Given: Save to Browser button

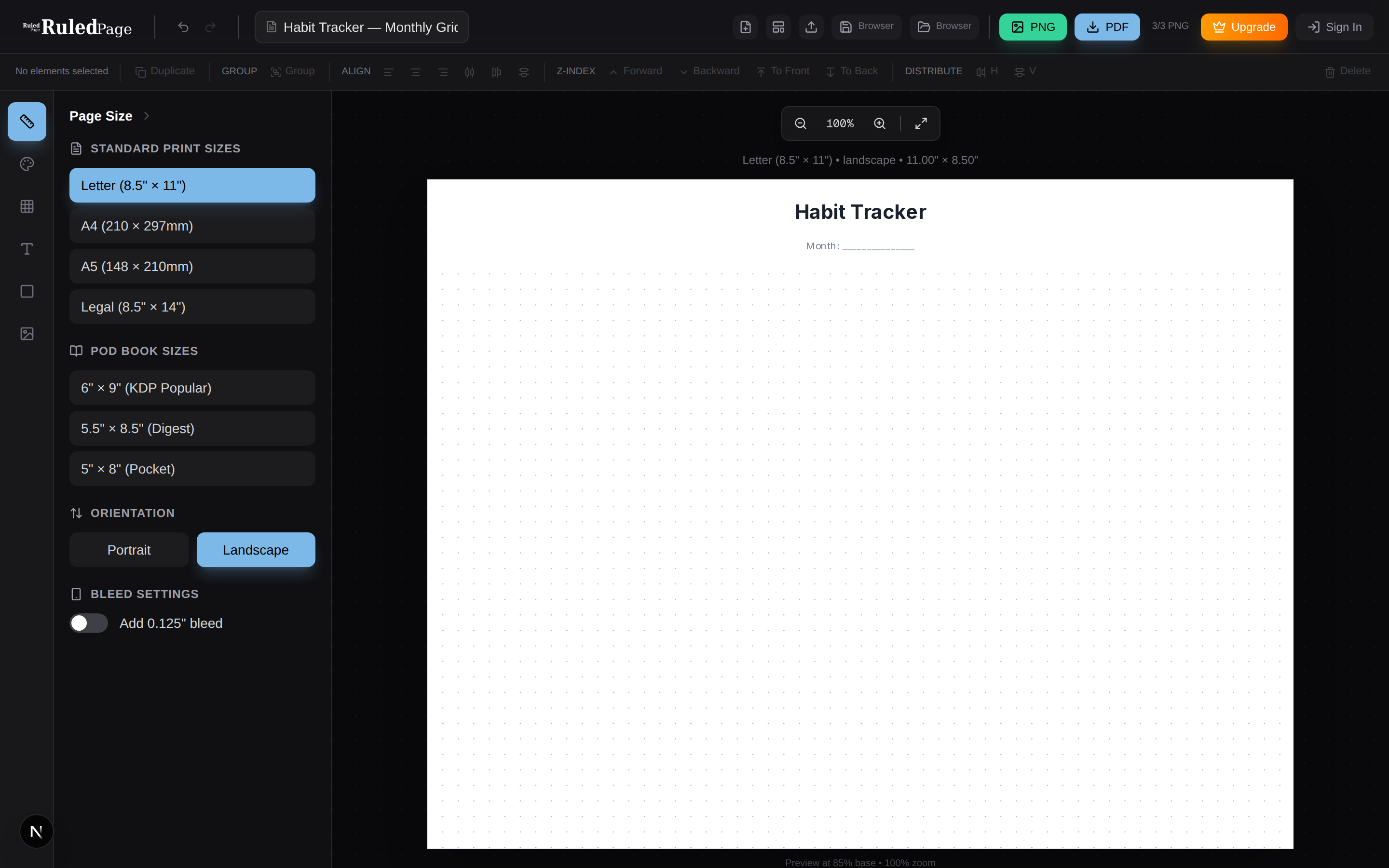Looking at the screenshot, I should (867, 27).
